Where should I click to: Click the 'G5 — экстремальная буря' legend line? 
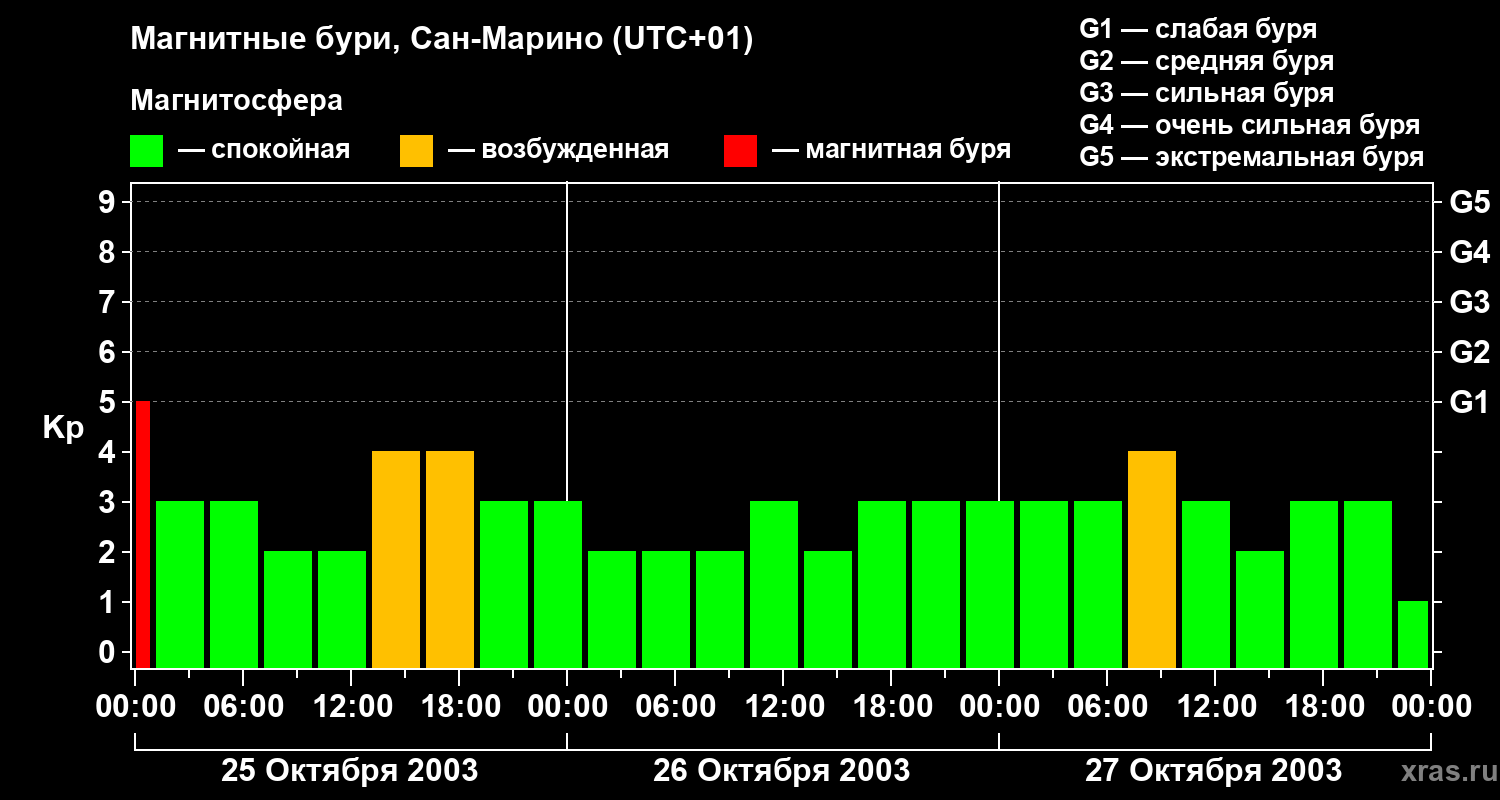[1252, 157]
